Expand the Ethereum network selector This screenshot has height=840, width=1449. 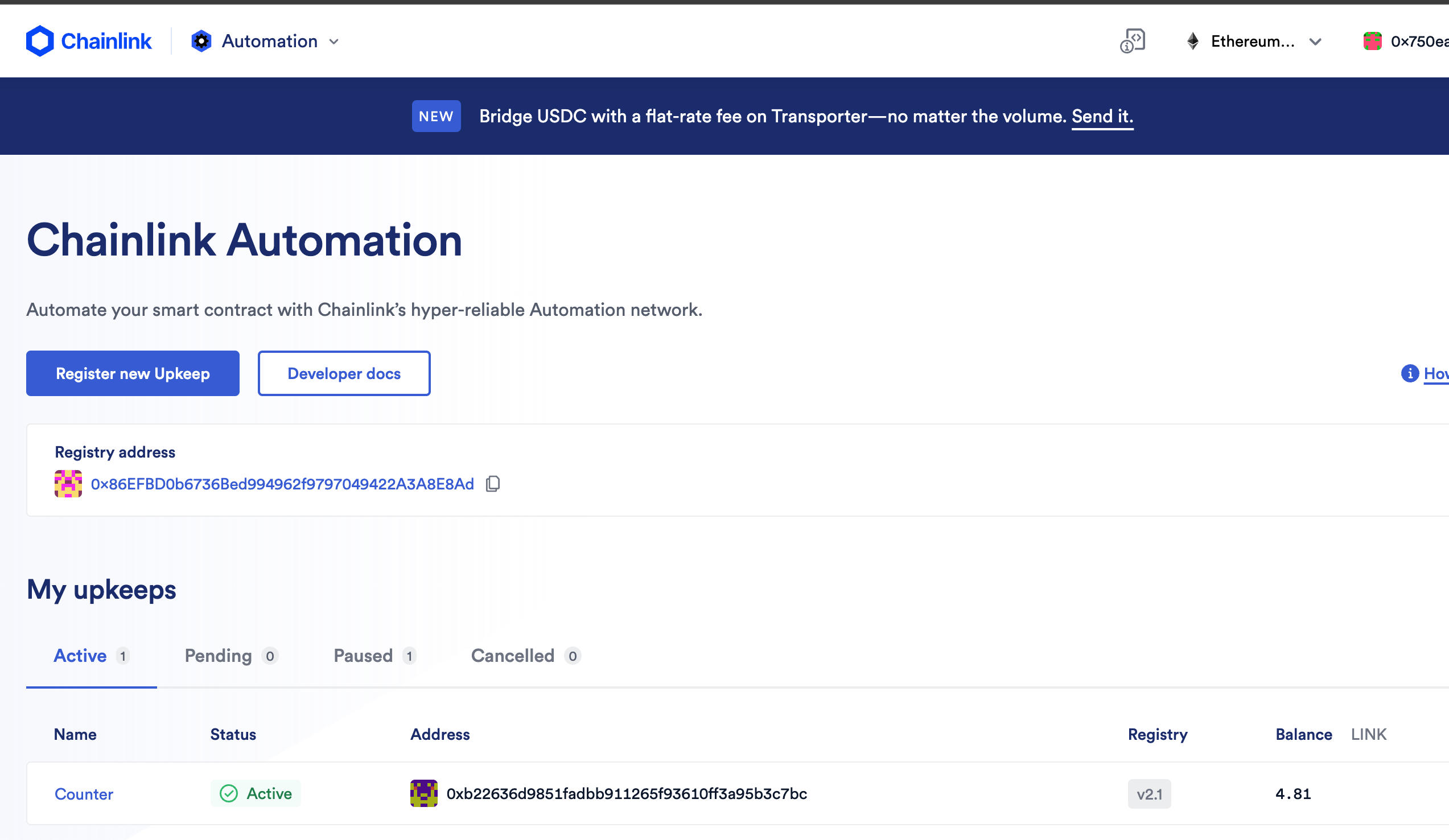pos(1254,41)
